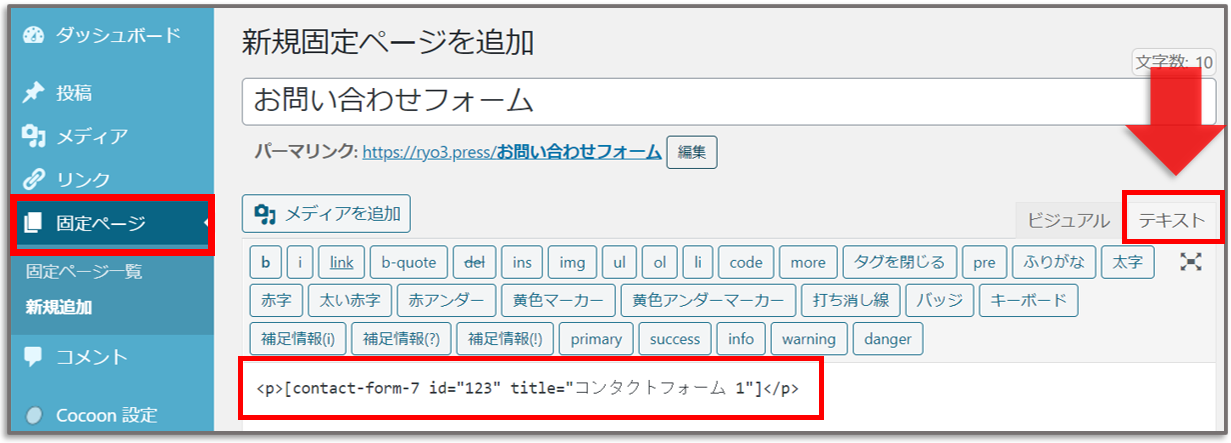
Task: Click the 黄色マーカー button
Action: (558, 300)
